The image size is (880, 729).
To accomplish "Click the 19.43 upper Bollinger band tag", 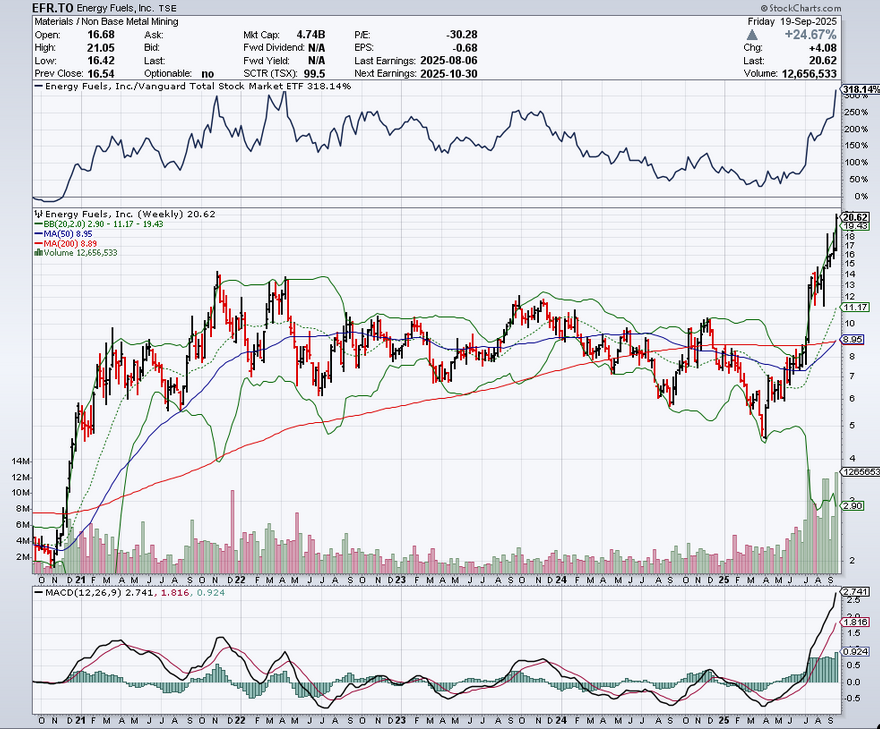I will click(854, 227).
